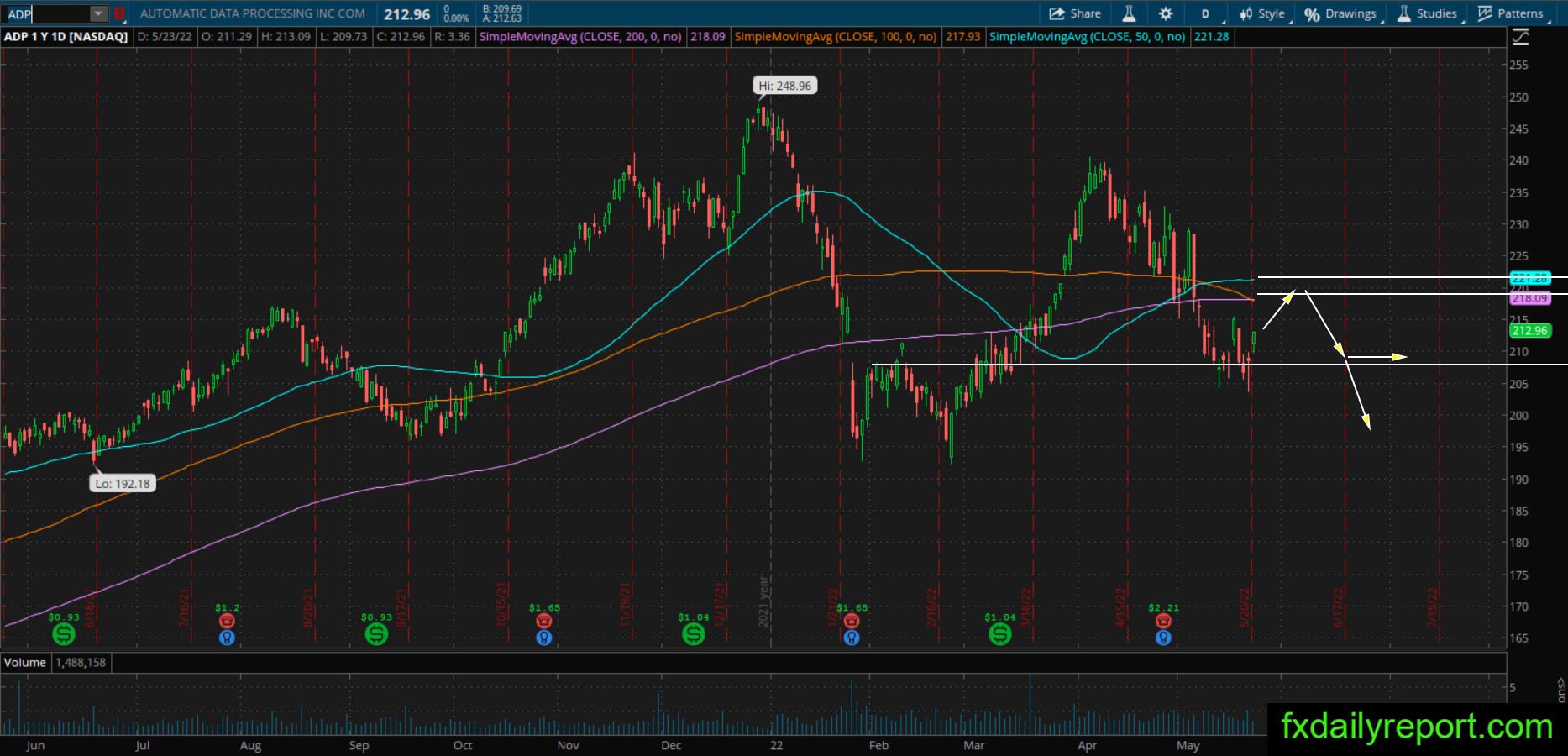
Task: Click the $1.04 dividend icon beside 3/18/22
Action: coord(999,634)
